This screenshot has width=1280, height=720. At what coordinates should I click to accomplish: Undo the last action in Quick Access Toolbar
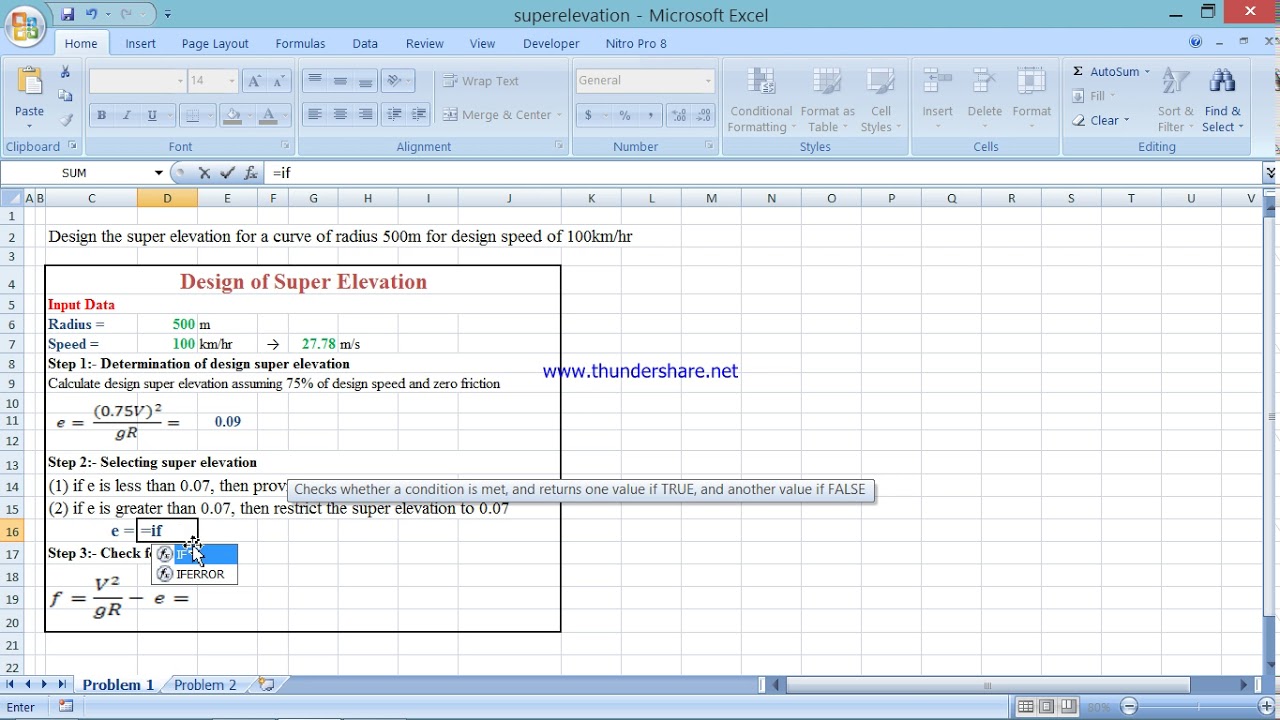tap(92, 14)
